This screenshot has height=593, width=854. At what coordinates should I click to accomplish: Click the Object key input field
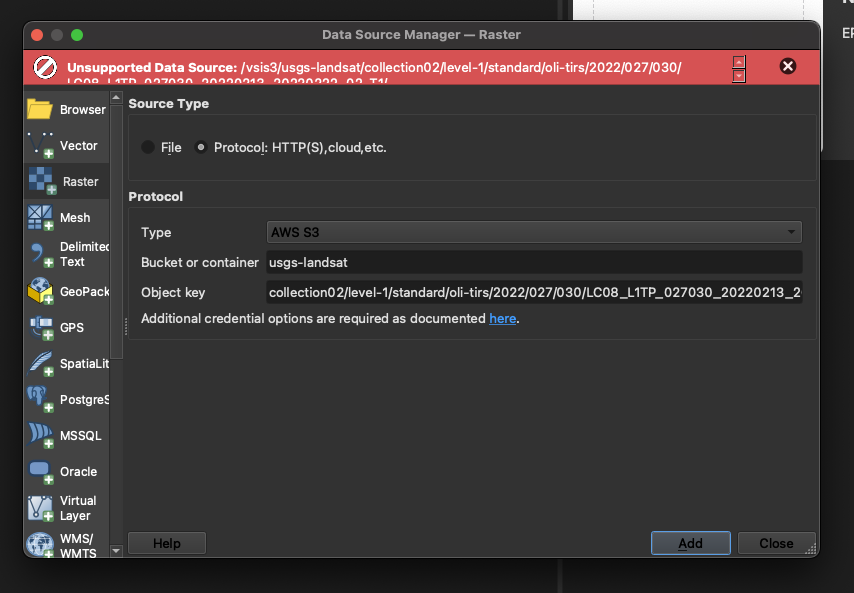point(534,292)
